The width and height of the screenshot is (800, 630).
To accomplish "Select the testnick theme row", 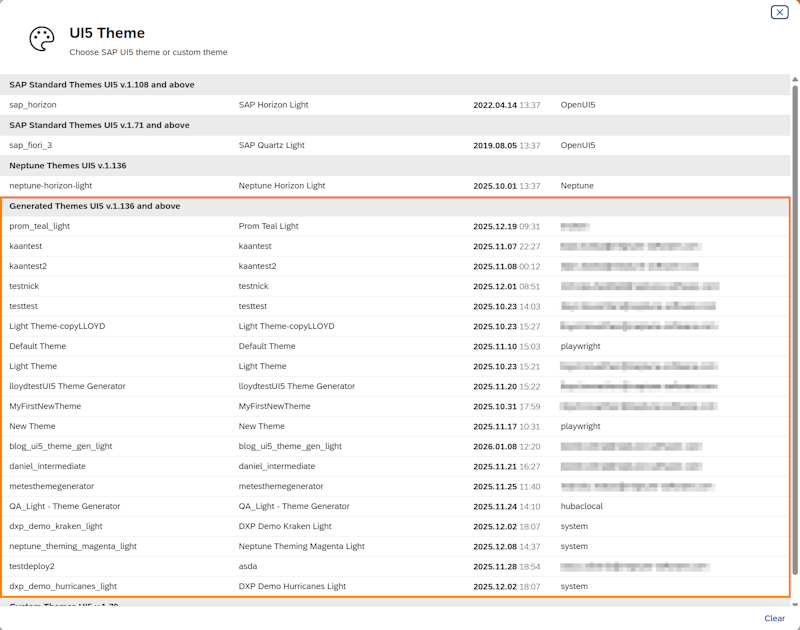I will [395, 286].
